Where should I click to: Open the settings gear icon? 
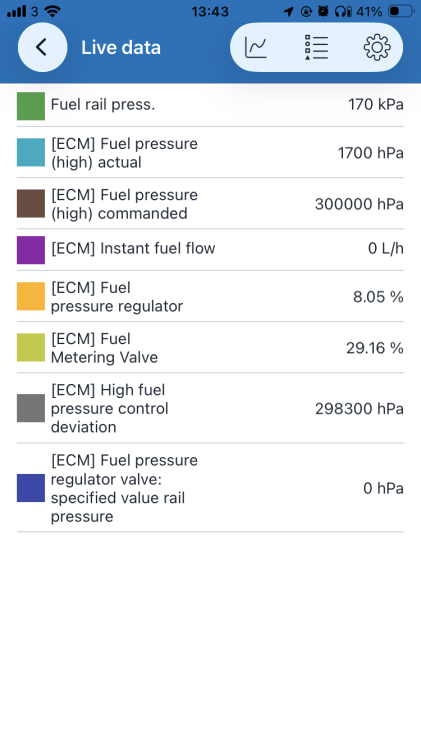coord(377,47)
